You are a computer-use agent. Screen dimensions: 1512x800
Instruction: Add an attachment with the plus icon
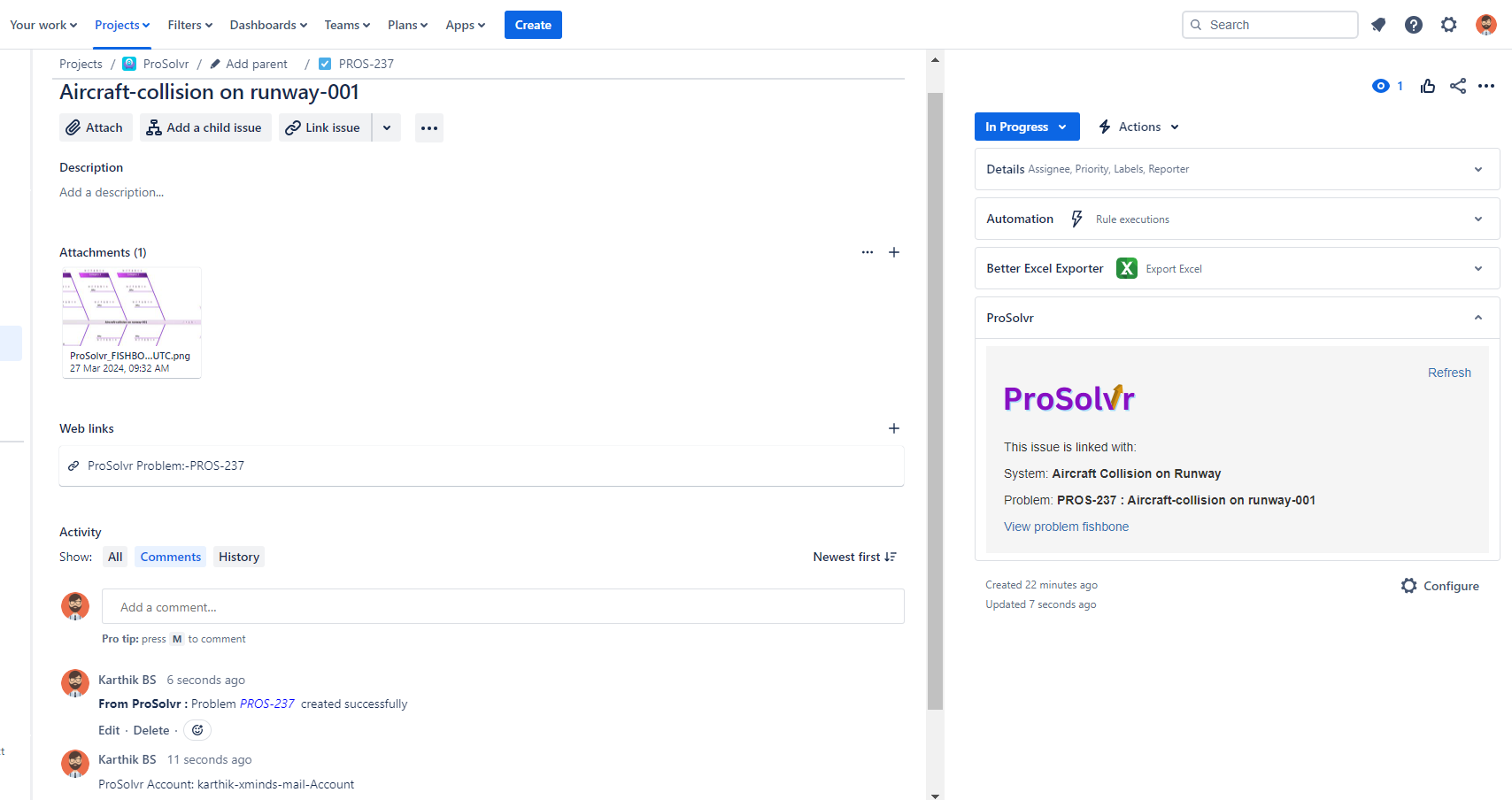click(894, 252)
